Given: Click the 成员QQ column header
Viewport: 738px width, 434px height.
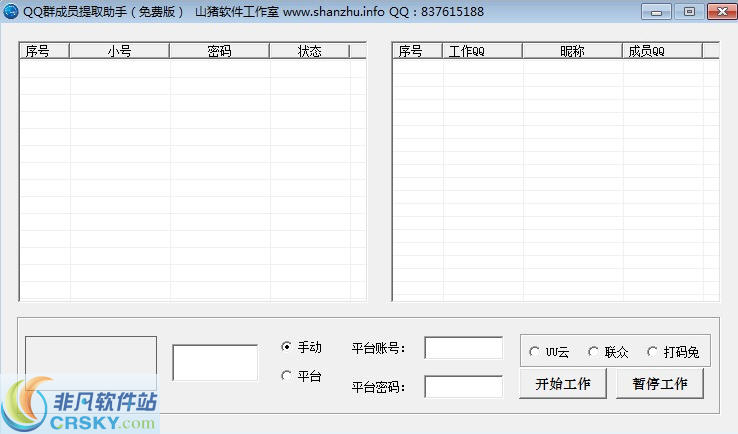Looking at the screenshot, I should pos(662,51).
